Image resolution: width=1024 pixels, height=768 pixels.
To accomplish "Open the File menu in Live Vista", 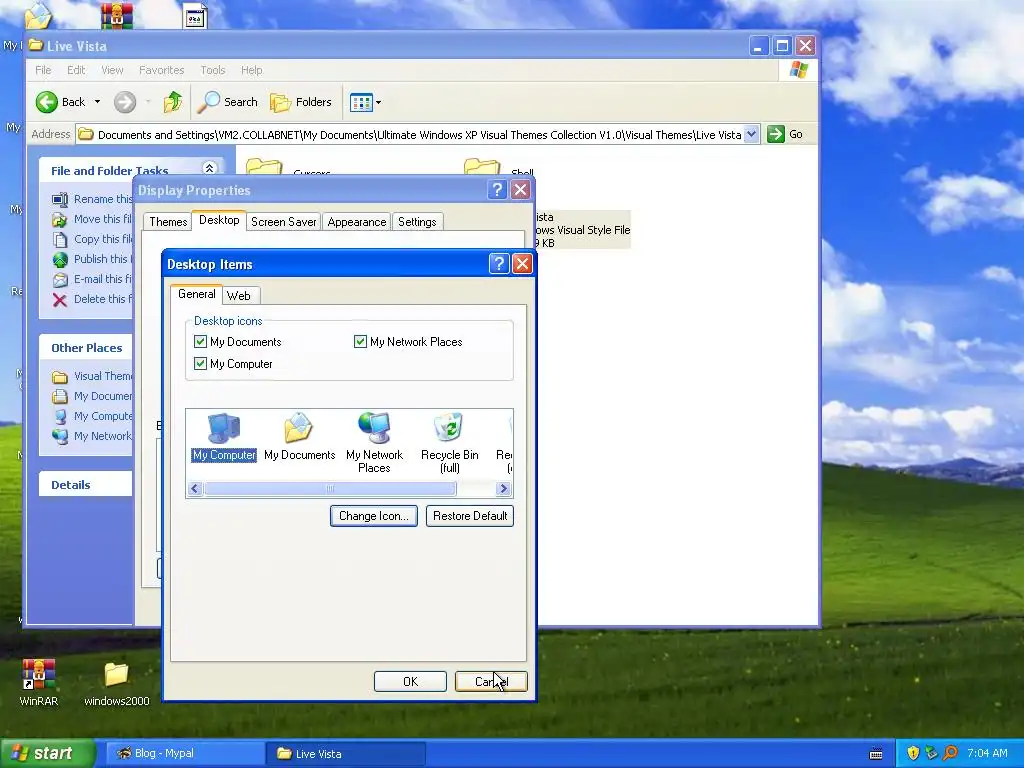I will (43, 70).
